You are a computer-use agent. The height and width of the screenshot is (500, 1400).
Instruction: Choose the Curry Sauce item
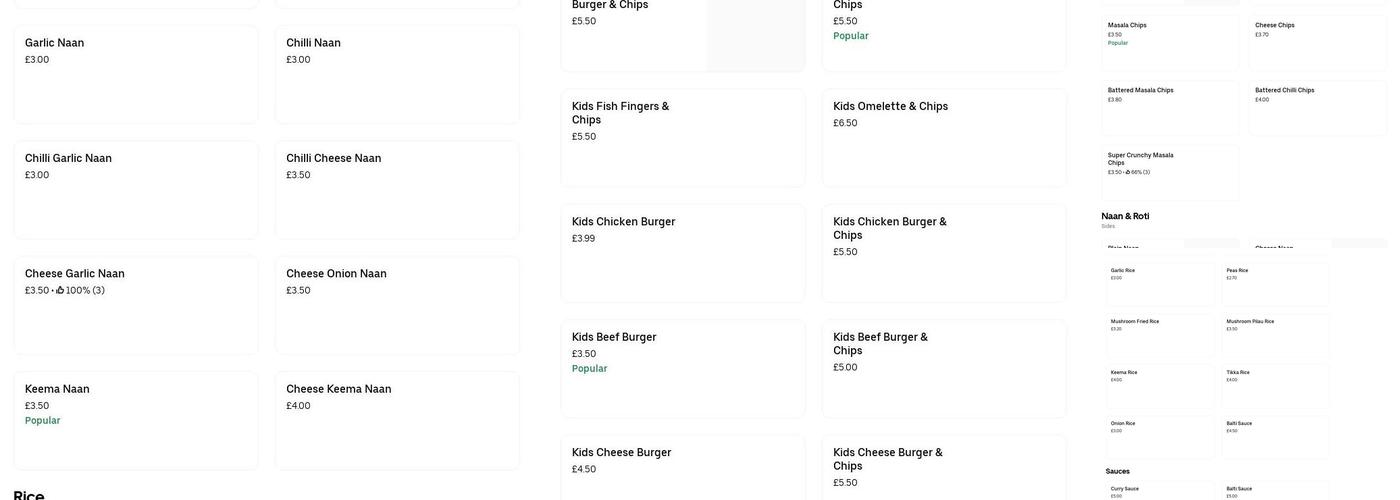point(1160,491)
